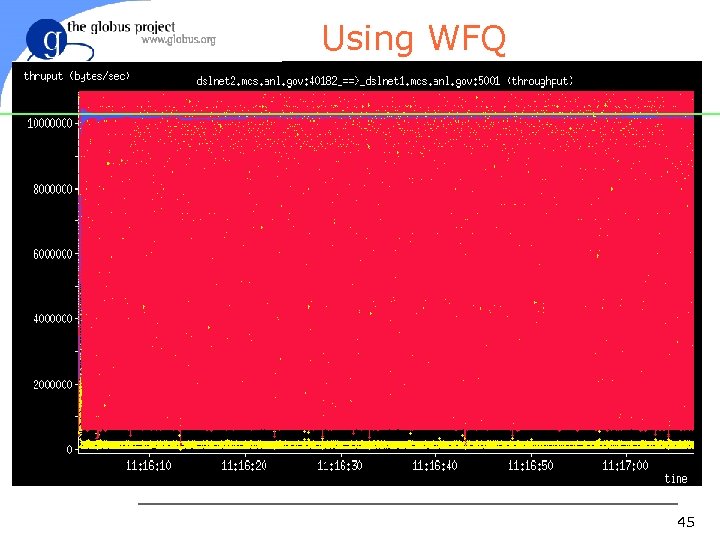This screenshot has width=720, height=540.
Task: Click the dslnet2.mcs.anl.gov throughput graph title
Action: point(385,81)
